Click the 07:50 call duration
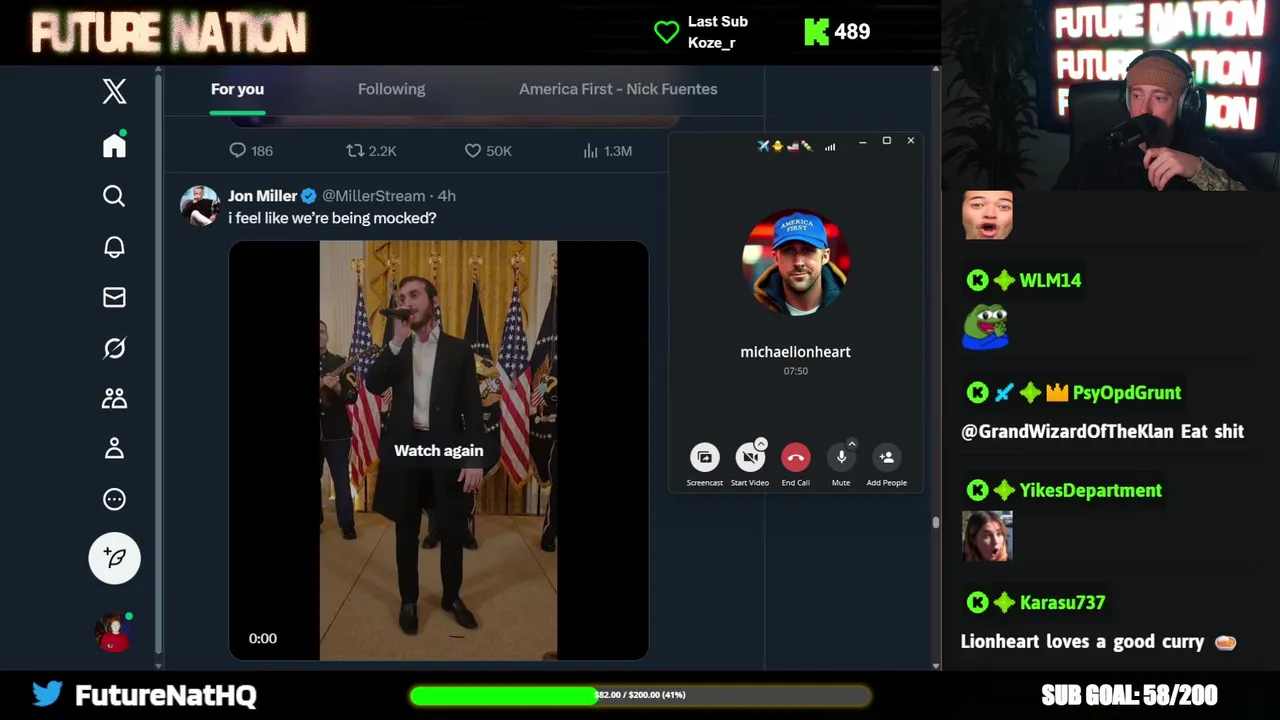The height and width of the screenshot is (720, 1280). [x=795, y=371]
